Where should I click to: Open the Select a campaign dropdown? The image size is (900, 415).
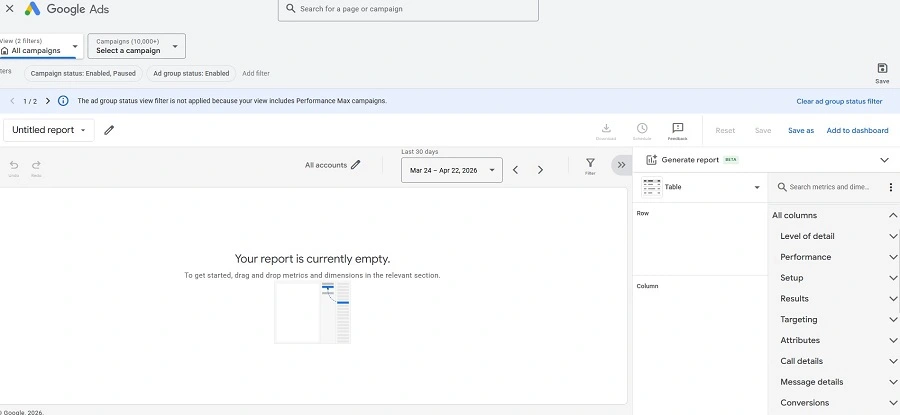click(137, 46)
